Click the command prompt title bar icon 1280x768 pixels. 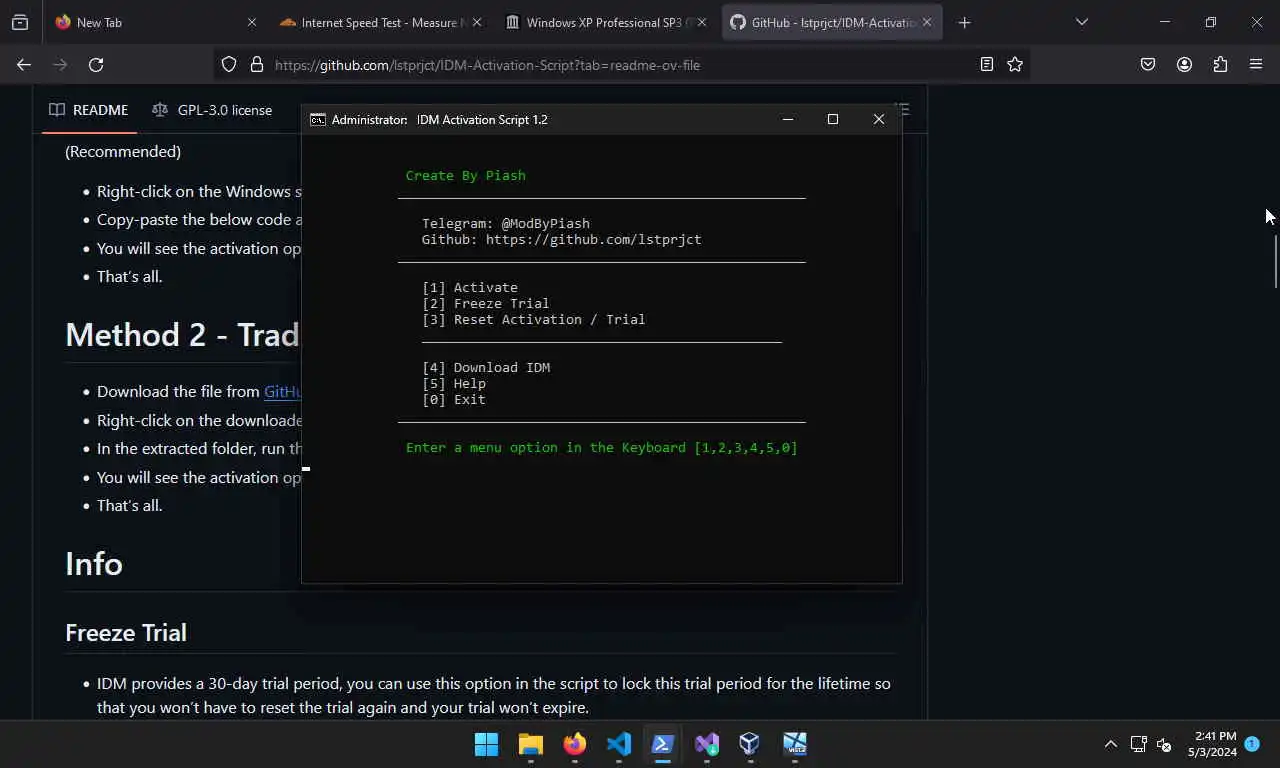(318, 119)
